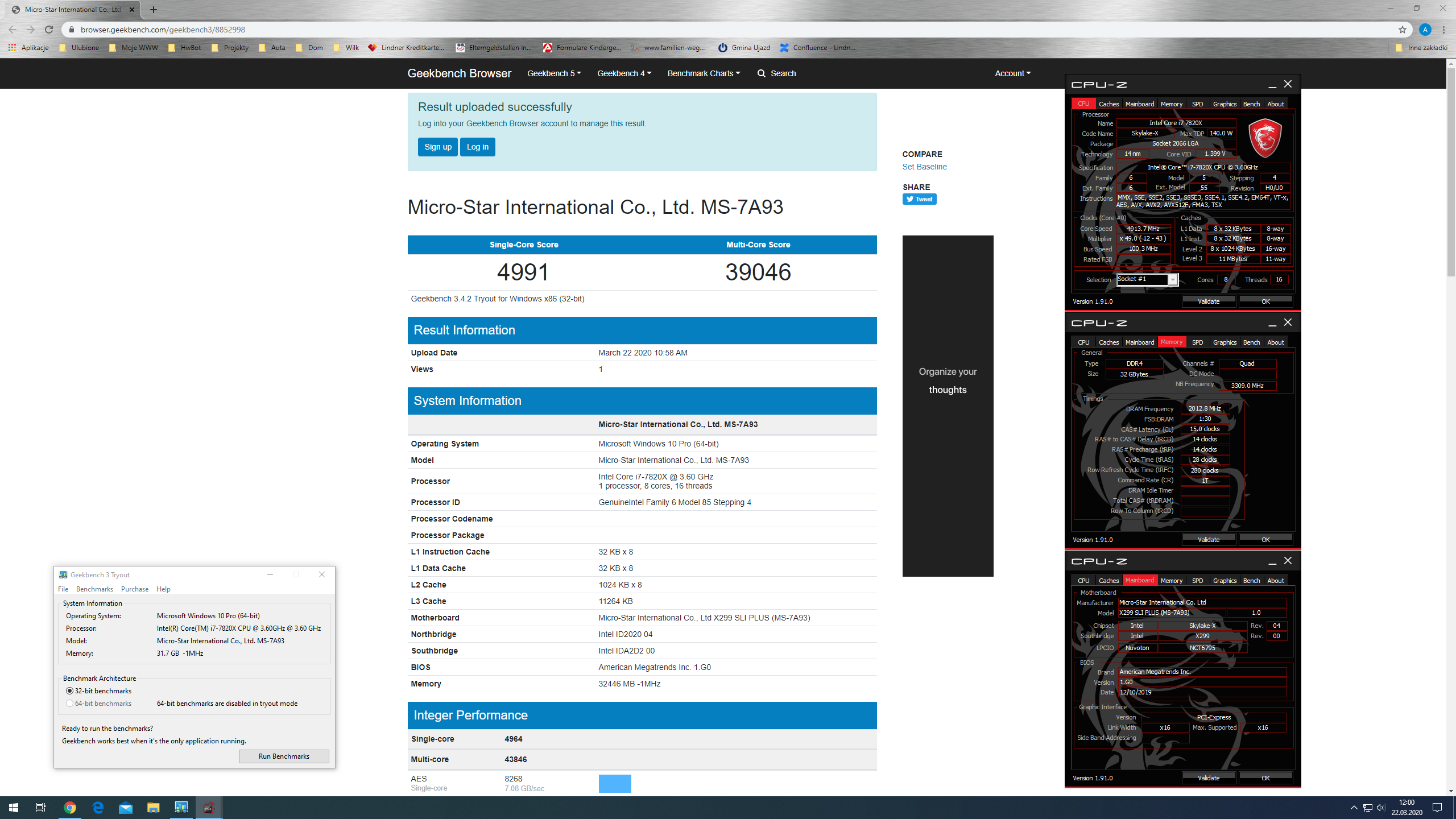
Task: Share result with Tweet button
Action: click(x=919, y=199)
